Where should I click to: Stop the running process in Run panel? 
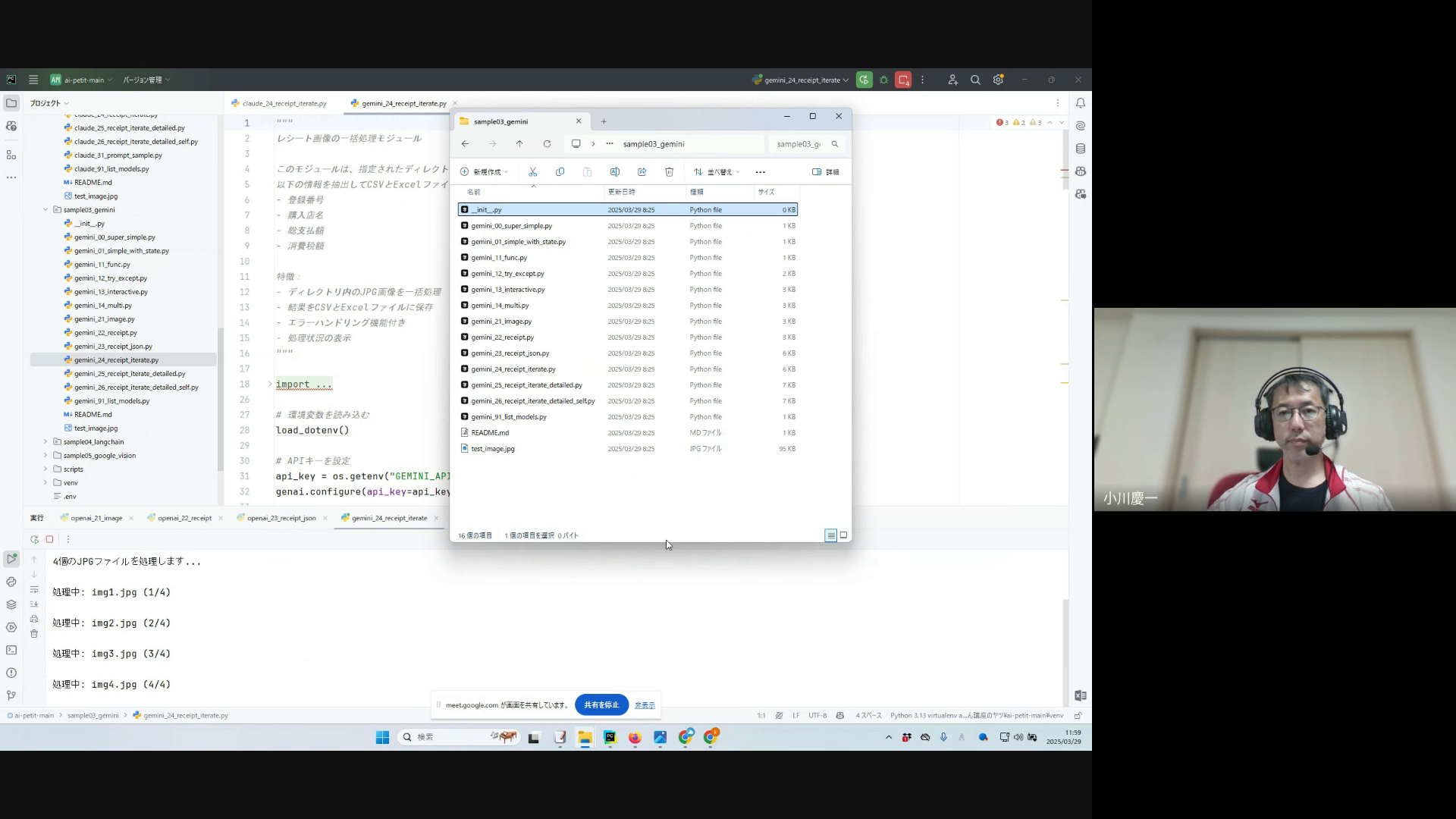coord(49,539)
